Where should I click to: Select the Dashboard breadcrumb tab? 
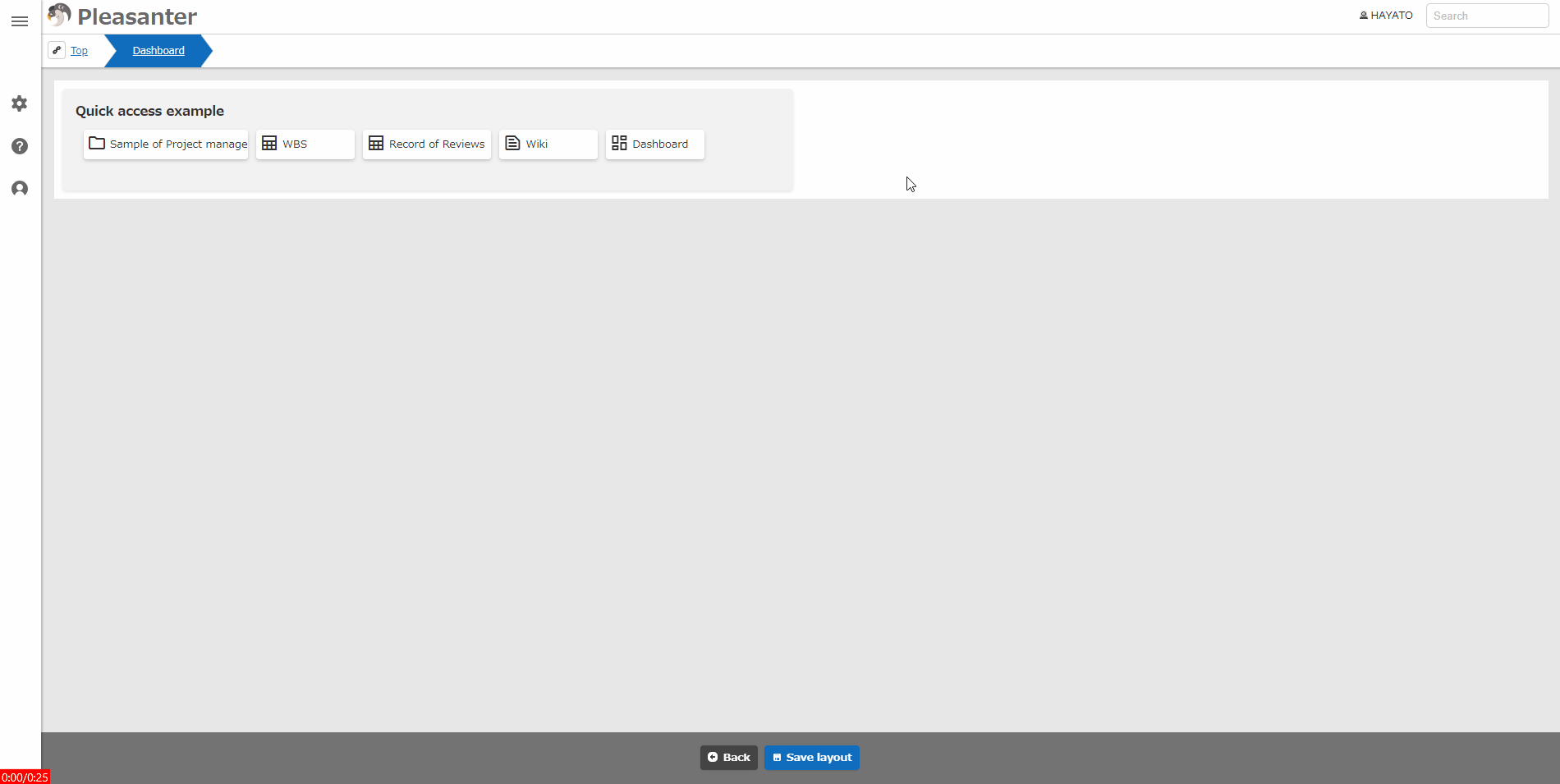pyautogui.click(x=158, y=51)
